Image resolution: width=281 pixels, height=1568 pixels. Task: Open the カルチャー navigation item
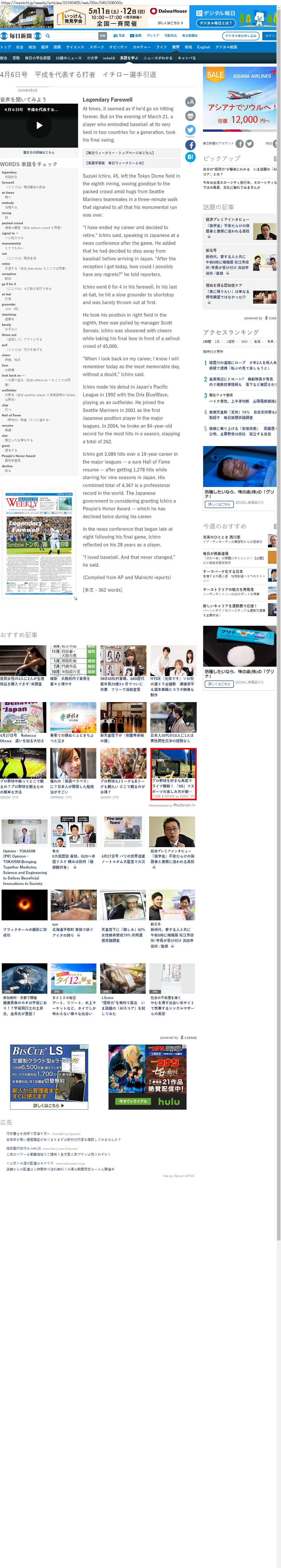(142, 47)
